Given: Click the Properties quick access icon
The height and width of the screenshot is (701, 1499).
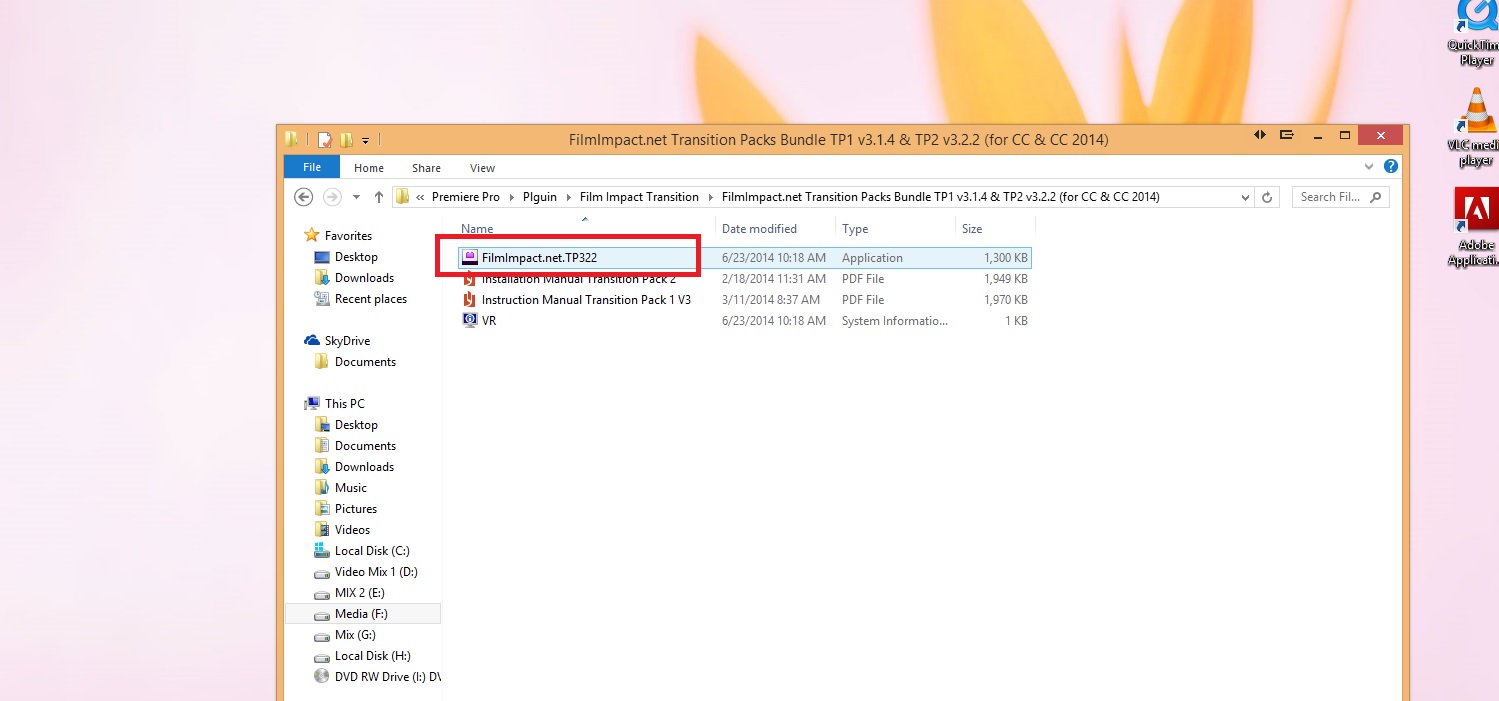Looking at the screenshot, I should click(325, 139).
